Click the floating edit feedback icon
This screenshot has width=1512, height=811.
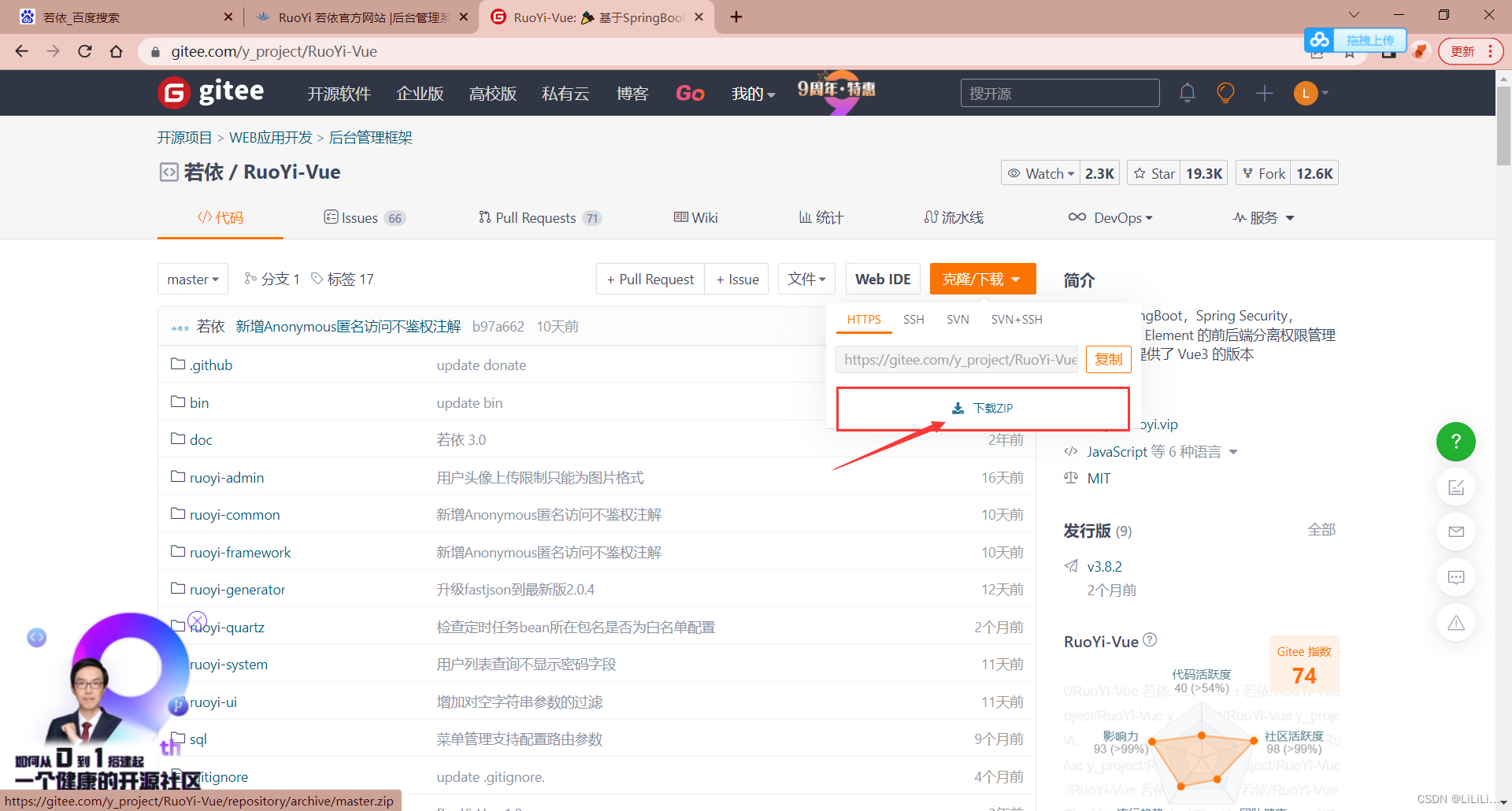click(1456, 487)
